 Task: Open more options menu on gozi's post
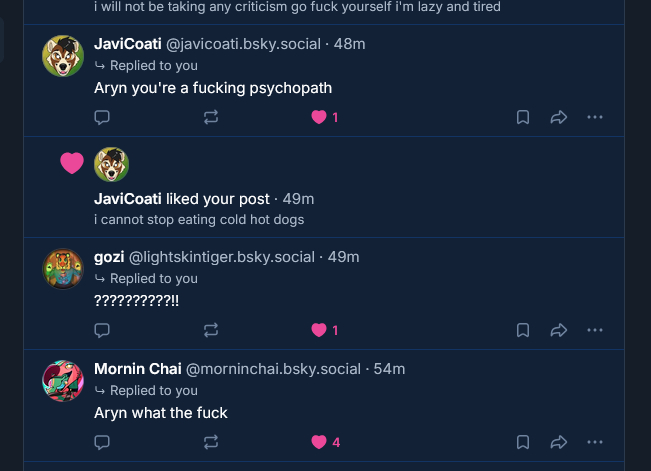pyautogui.click(x=595, y=330)
